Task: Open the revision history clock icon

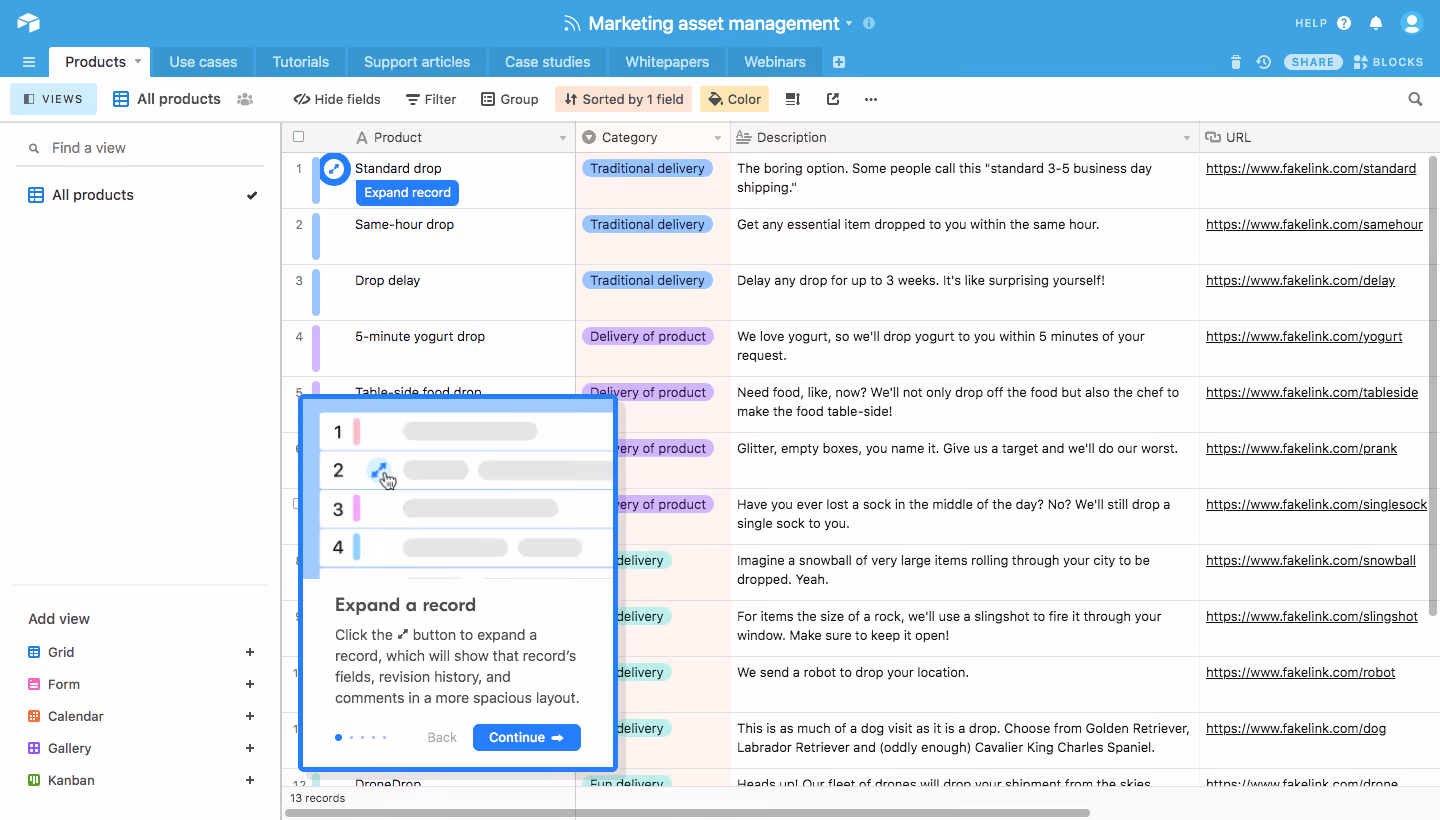Action: (x=1264, y=62)
